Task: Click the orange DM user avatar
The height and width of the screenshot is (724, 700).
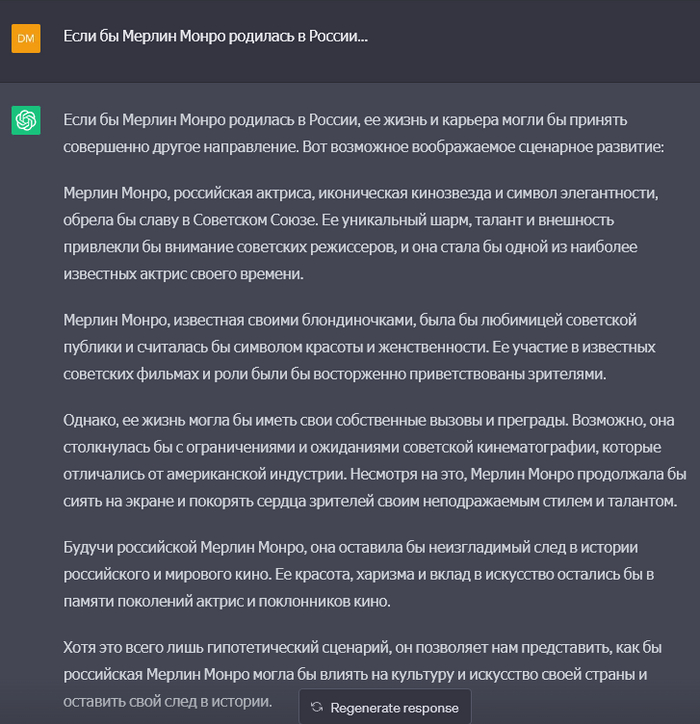Action: [26, 38]
